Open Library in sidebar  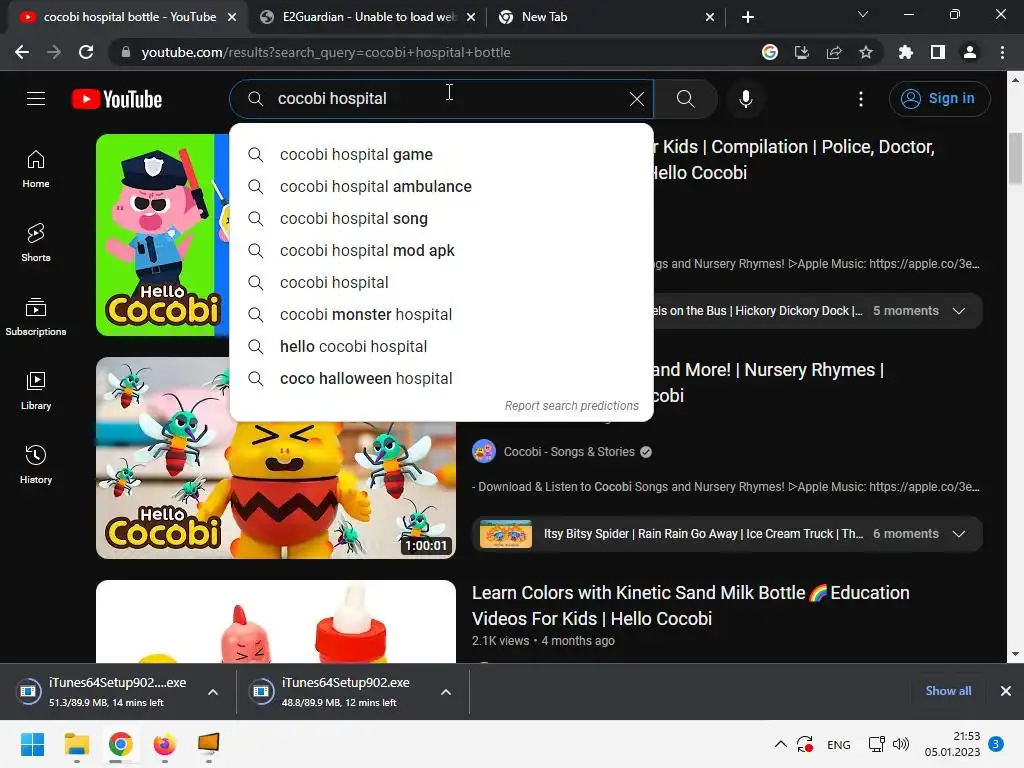click(36, 391)
